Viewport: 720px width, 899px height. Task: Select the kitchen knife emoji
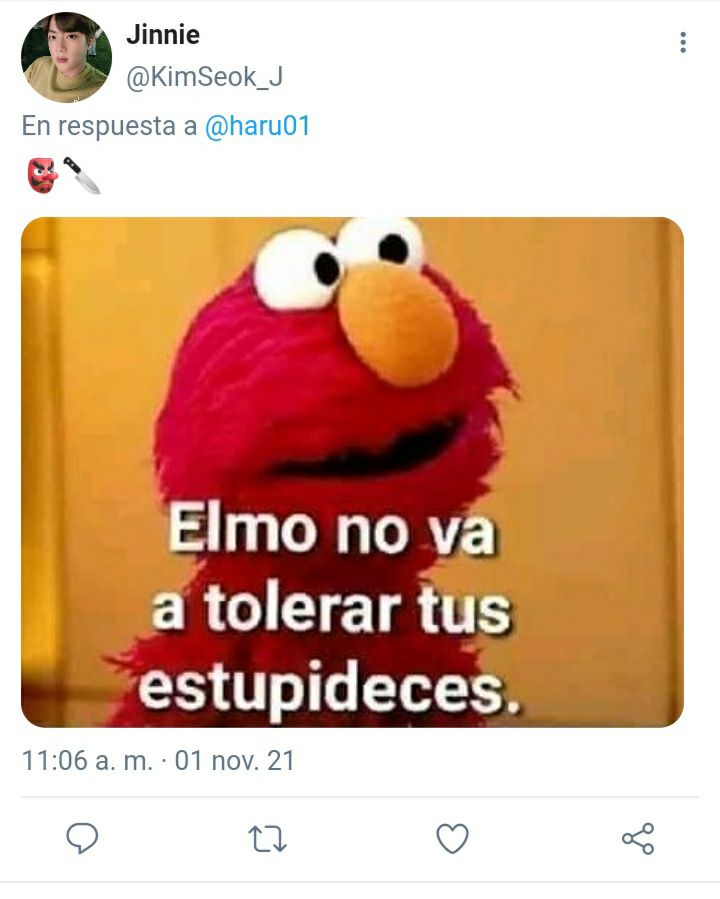81,175
